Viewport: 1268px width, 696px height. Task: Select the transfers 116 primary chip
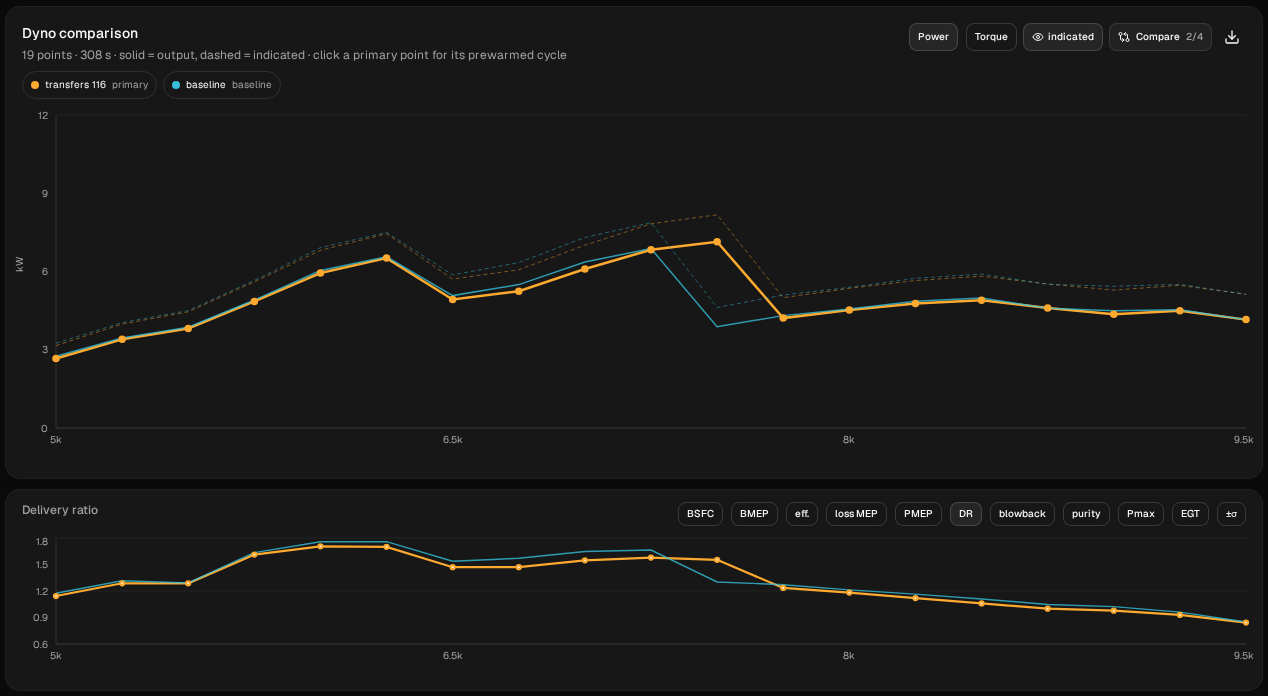[89, 85]
